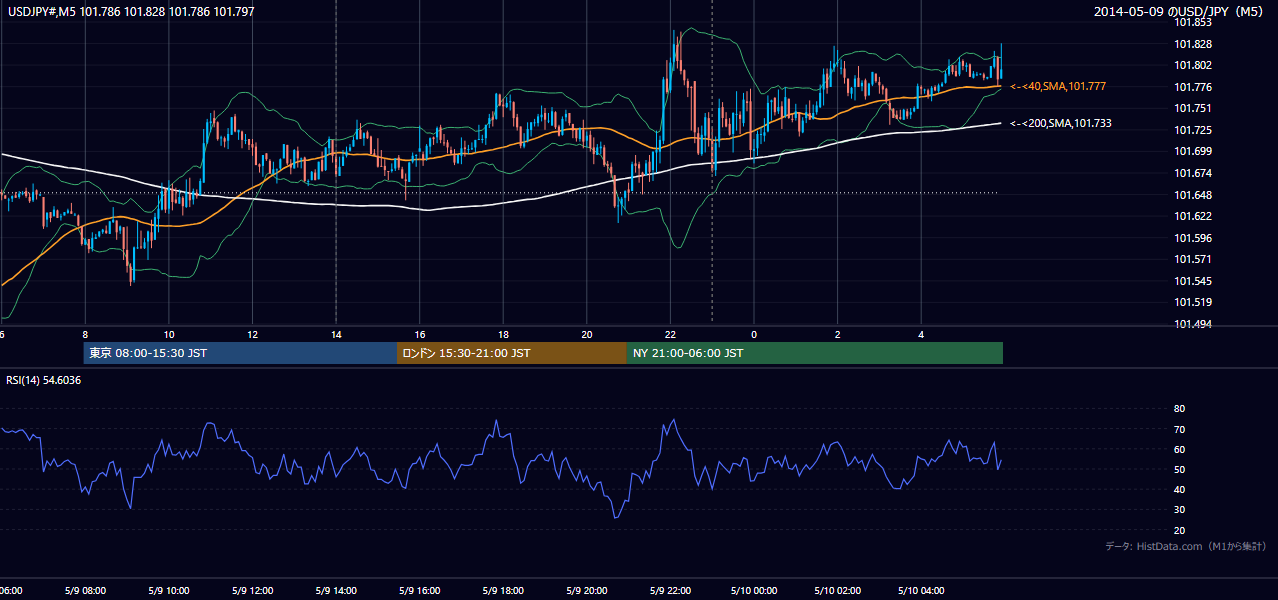Click RSI scale value 40
Viewport: 1278px width, 600px height.
1179,489
